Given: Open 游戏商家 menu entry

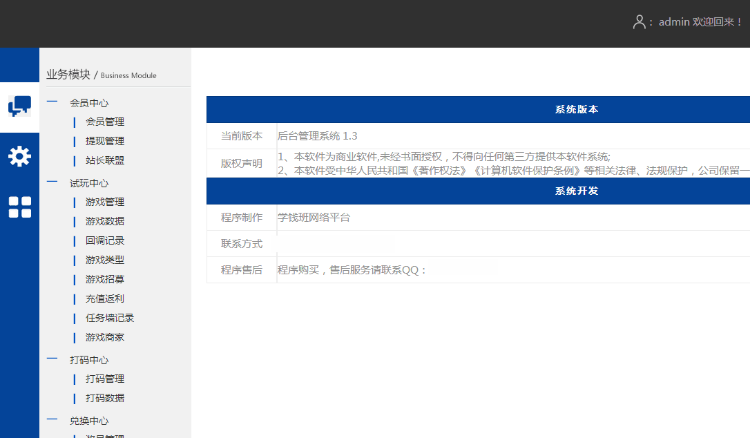Looking at the screenshot, I should pyautogui.click(x=105, y=337).
